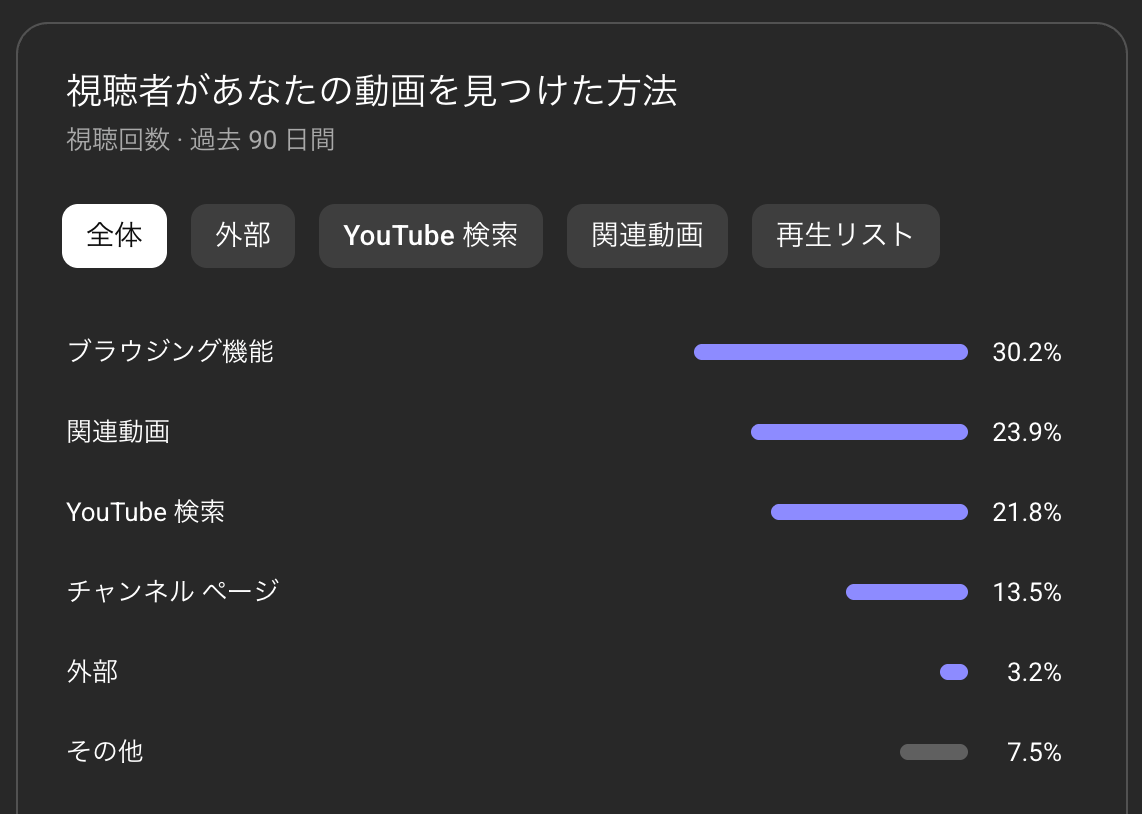Switch to the 外部 filter chip
Image resolution: width=1142 pixels, height=814 pixels.
[243, 236]
